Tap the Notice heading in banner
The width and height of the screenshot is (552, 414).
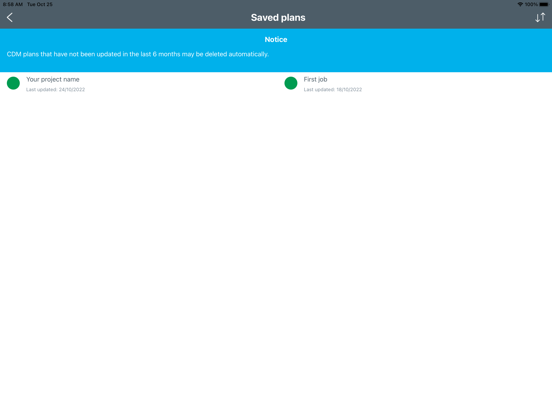tap(276, 39)
